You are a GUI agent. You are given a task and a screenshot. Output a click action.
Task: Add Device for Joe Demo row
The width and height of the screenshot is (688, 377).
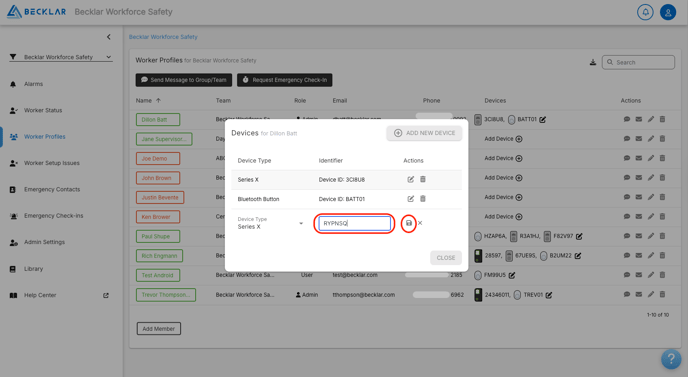503,158
